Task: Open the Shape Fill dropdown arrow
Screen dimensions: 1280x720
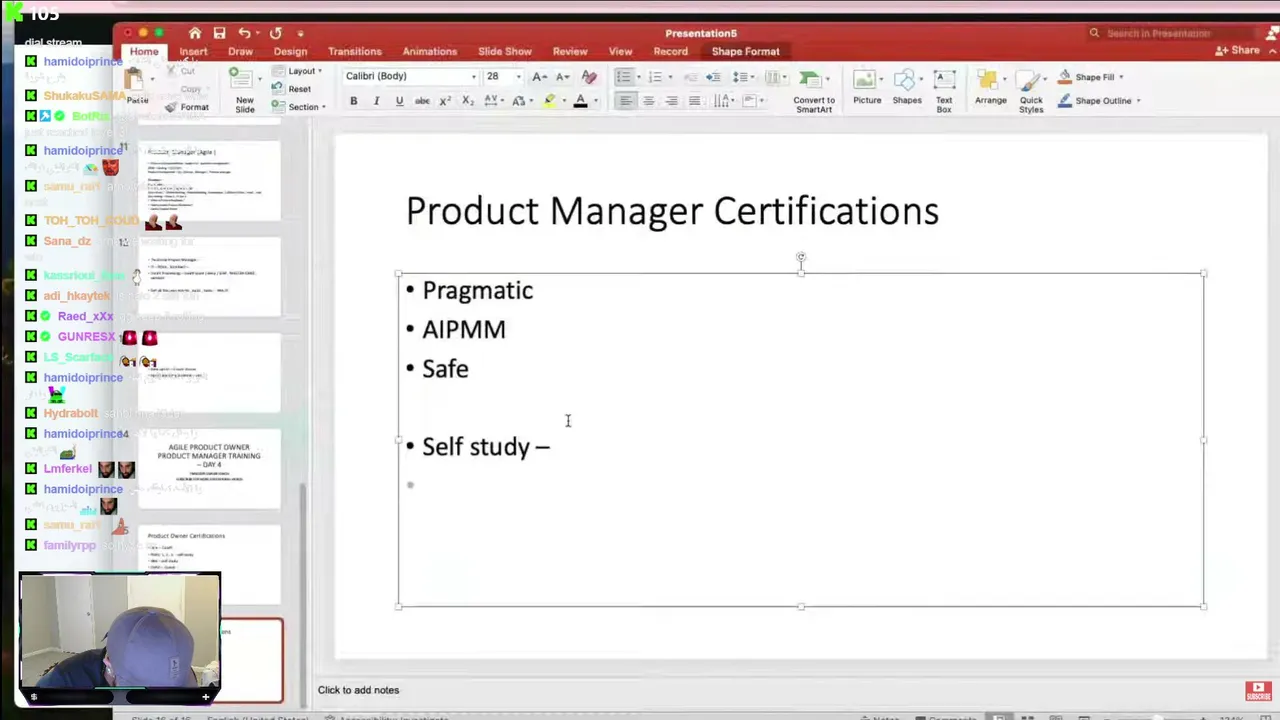Action: pos(1121,77)
